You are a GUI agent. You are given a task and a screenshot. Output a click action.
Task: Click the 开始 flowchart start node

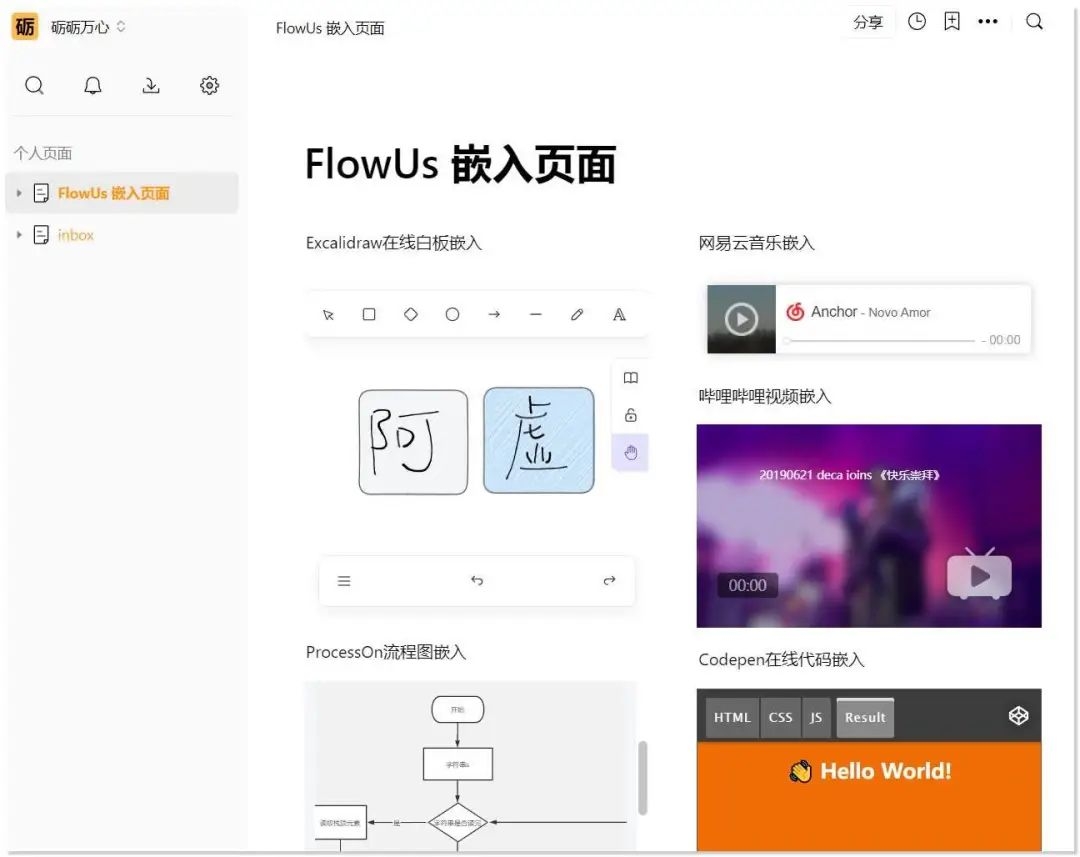point(457,710)
